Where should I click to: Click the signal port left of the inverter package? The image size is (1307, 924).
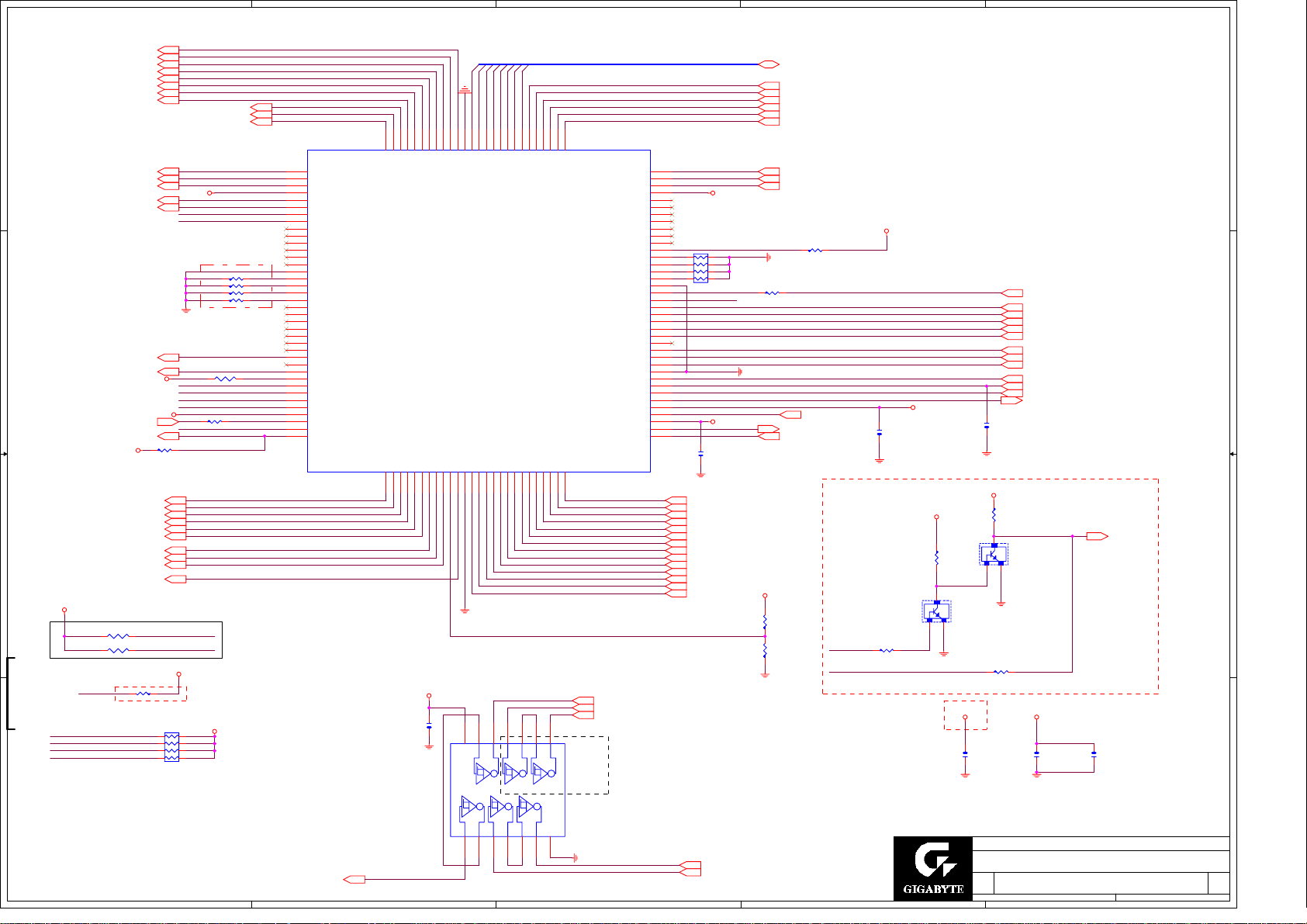354,880
